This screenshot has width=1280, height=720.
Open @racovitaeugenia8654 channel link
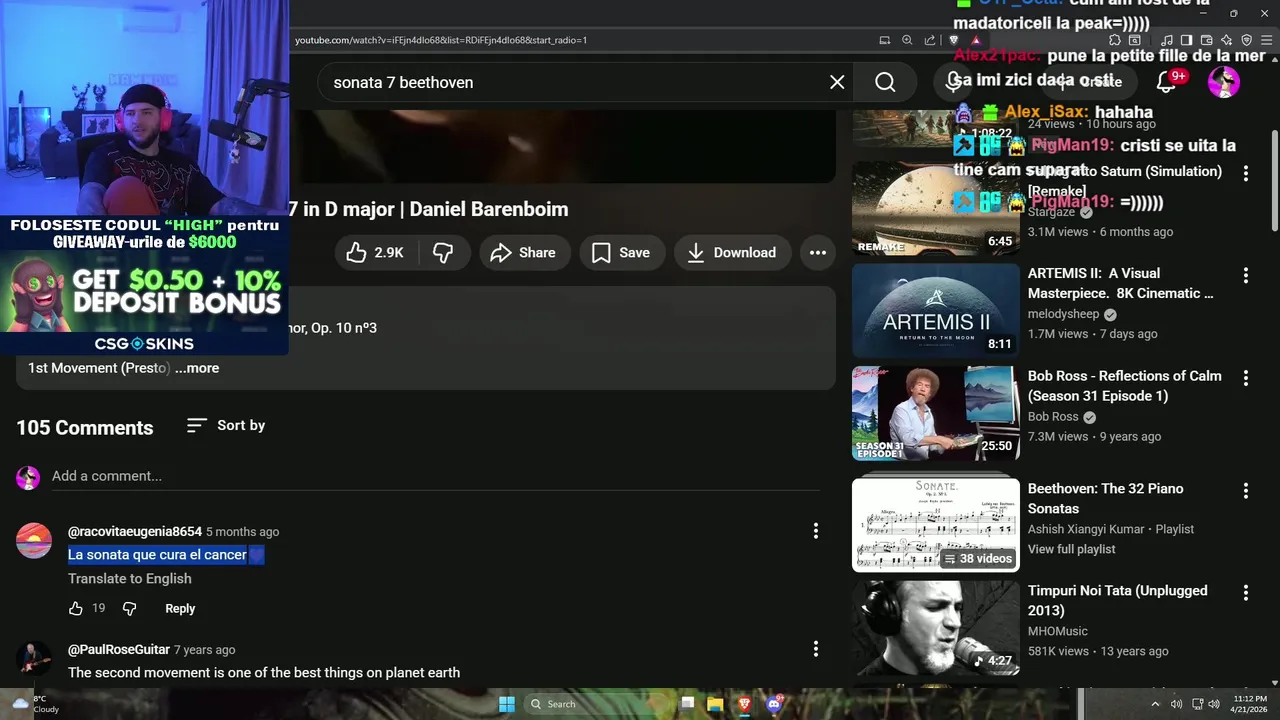135,532
